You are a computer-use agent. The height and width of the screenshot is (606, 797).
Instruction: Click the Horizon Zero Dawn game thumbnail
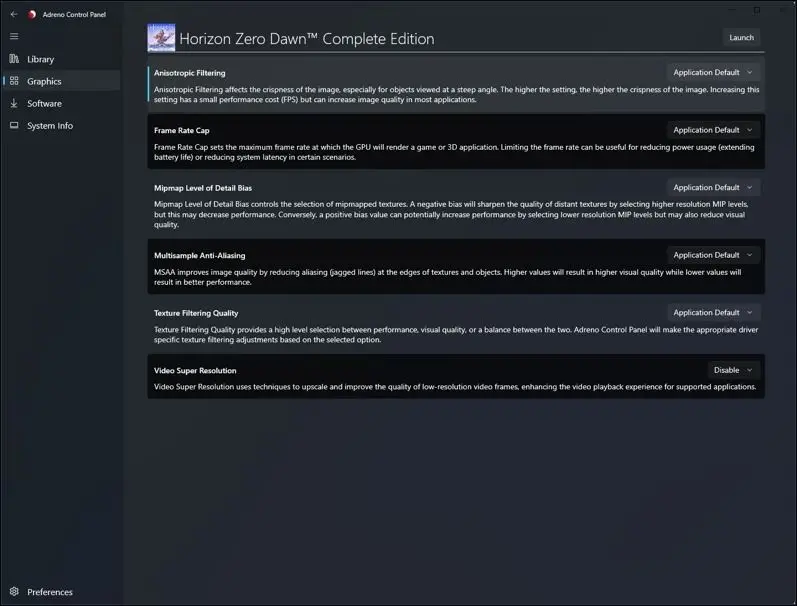161,37
